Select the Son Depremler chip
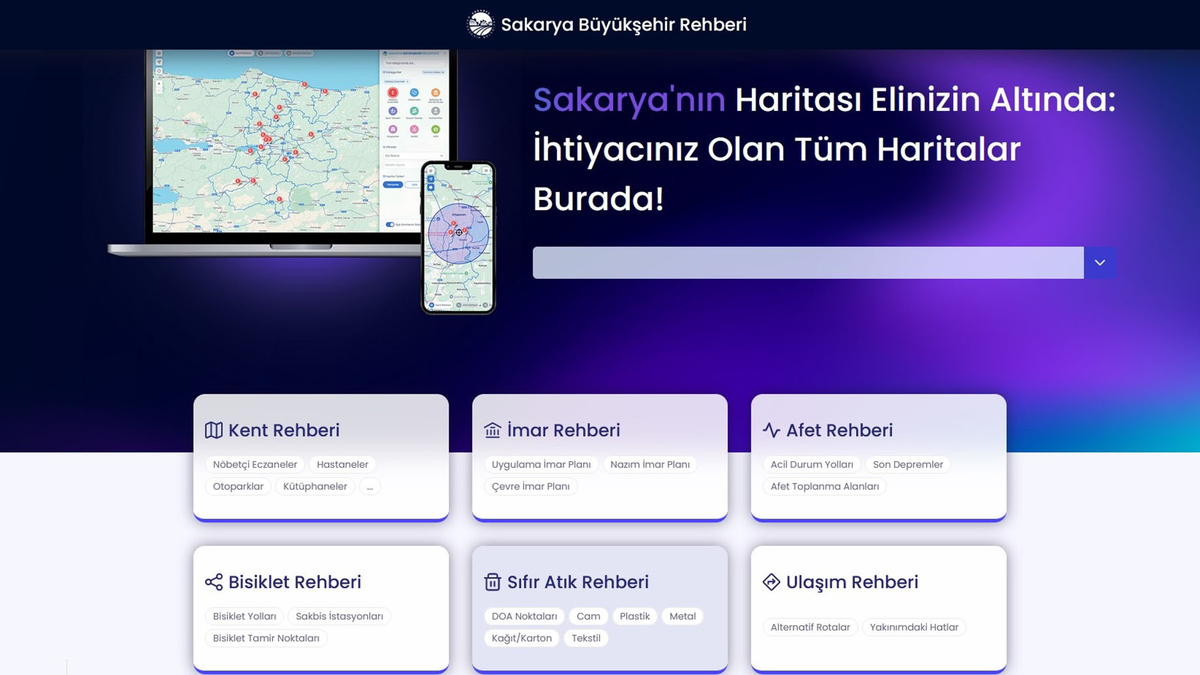 coord(908,464)
